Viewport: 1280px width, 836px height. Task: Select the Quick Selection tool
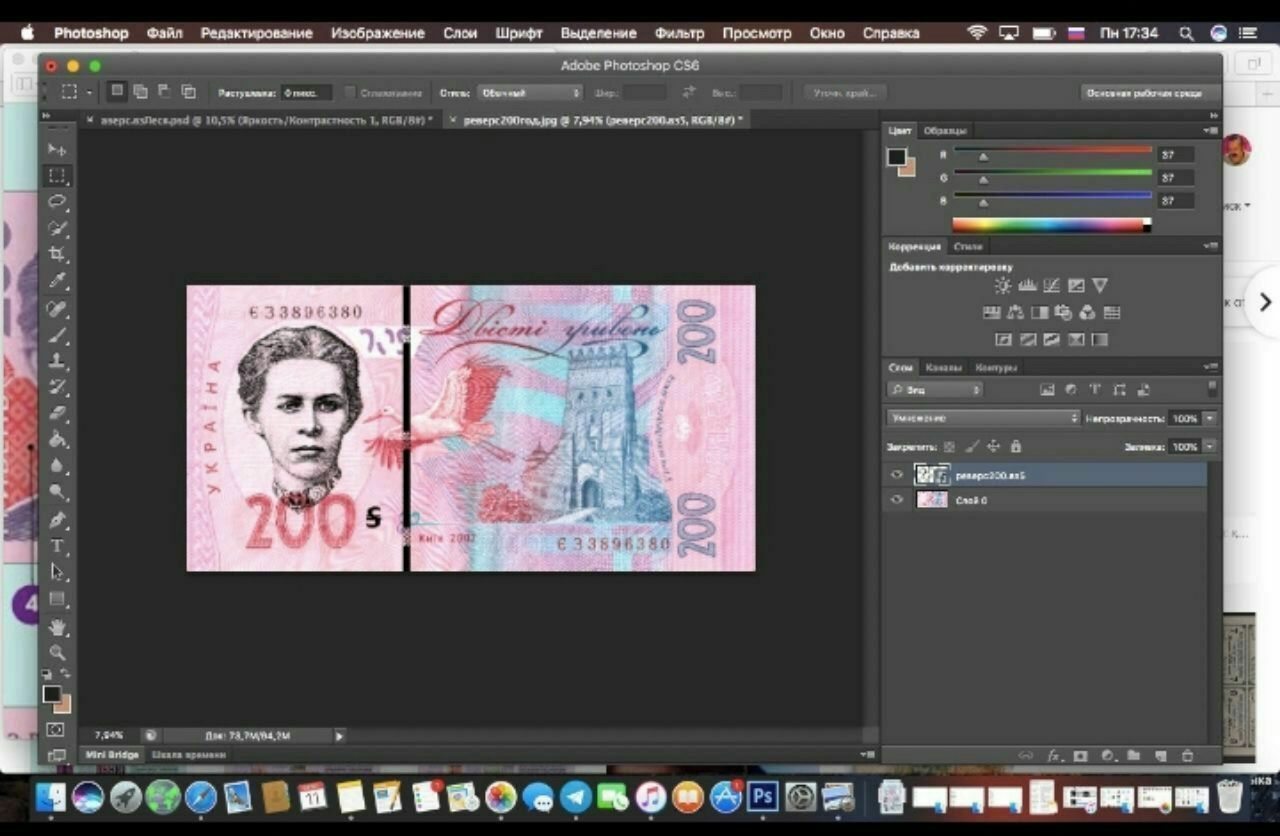tap(57, 228)
